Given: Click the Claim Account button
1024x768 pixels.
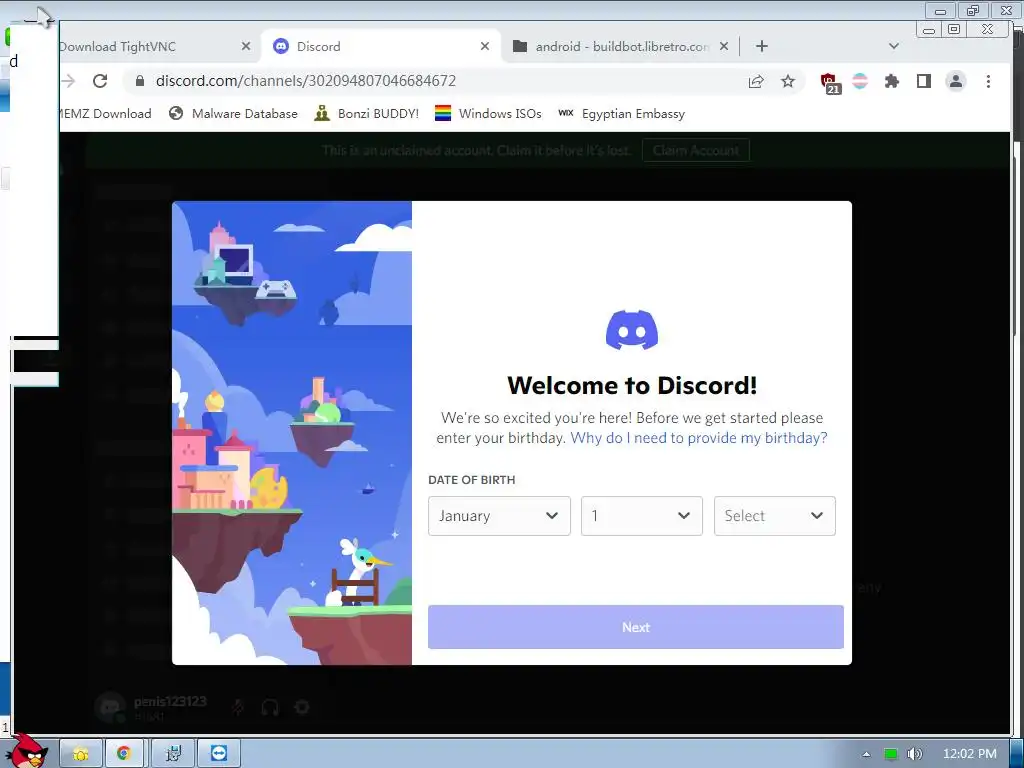Looking at the screenshot, I should (x=696, y=151).
